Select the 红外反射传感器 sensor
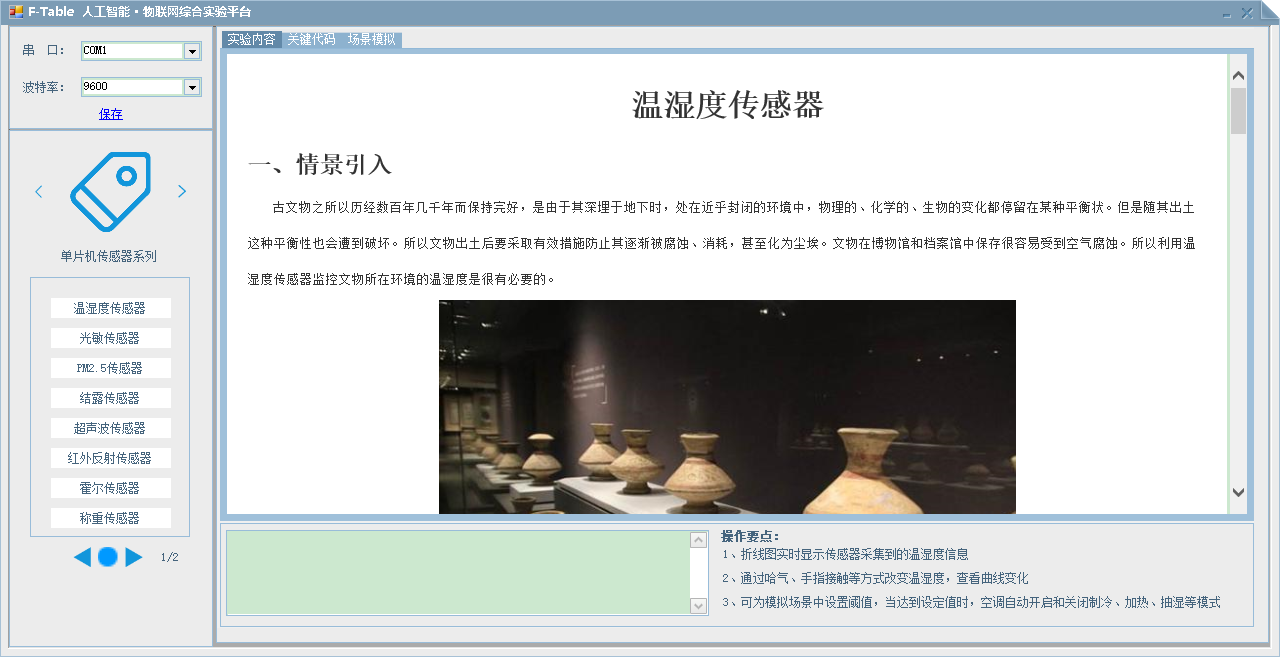The image size is (1280, 657). (110, 457)
